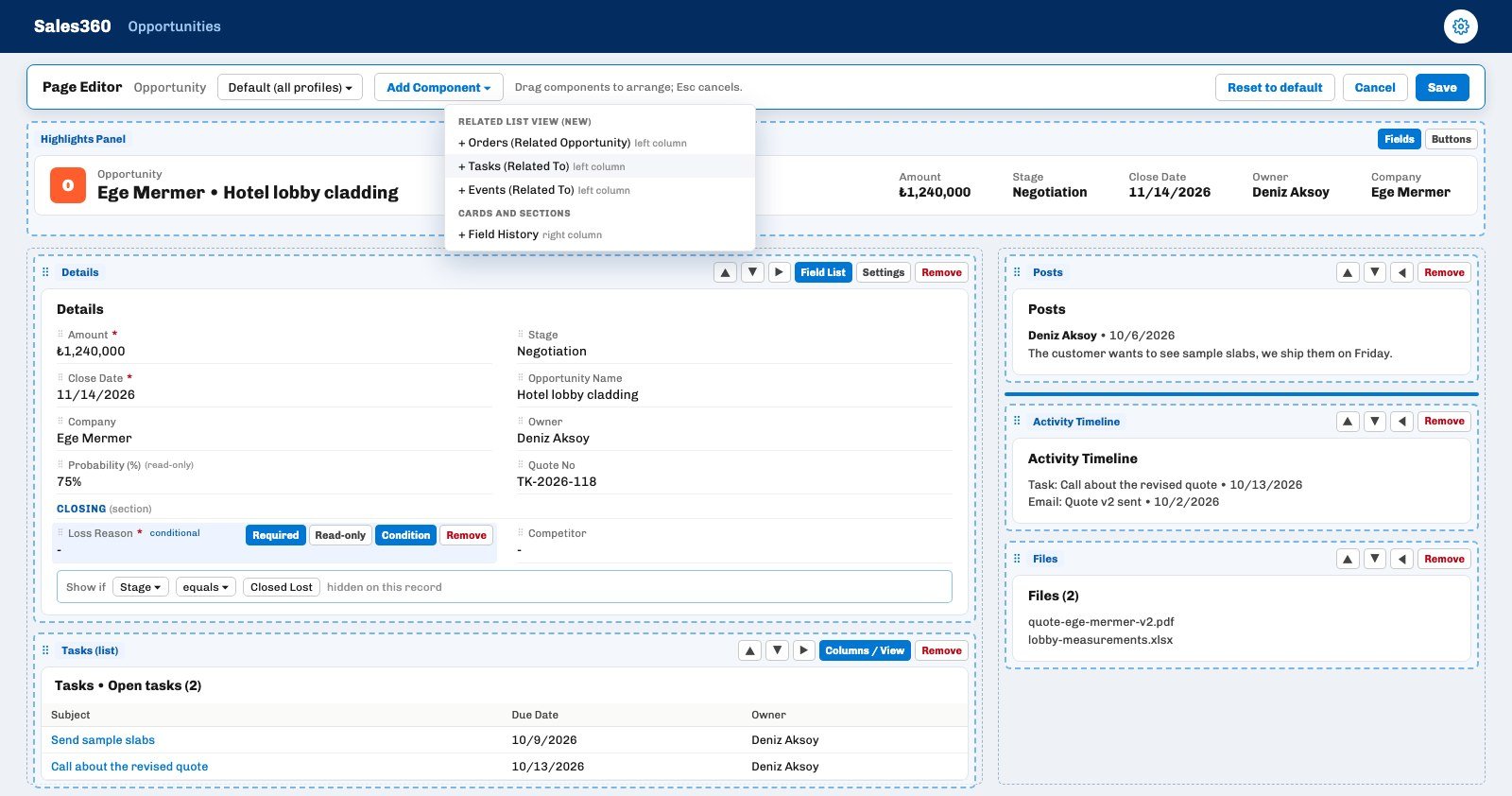The image size is (1512, 796).
Task: Toggle Condition on Loss Reason field
Action: 405,535
